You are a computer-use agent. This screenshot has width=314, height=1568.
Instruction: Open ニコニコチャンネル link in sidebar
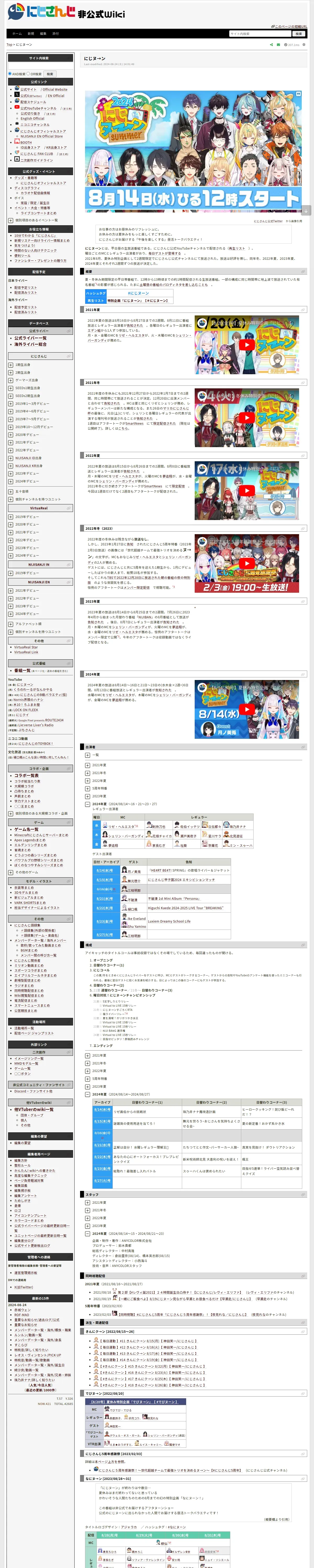click(35, 124)
